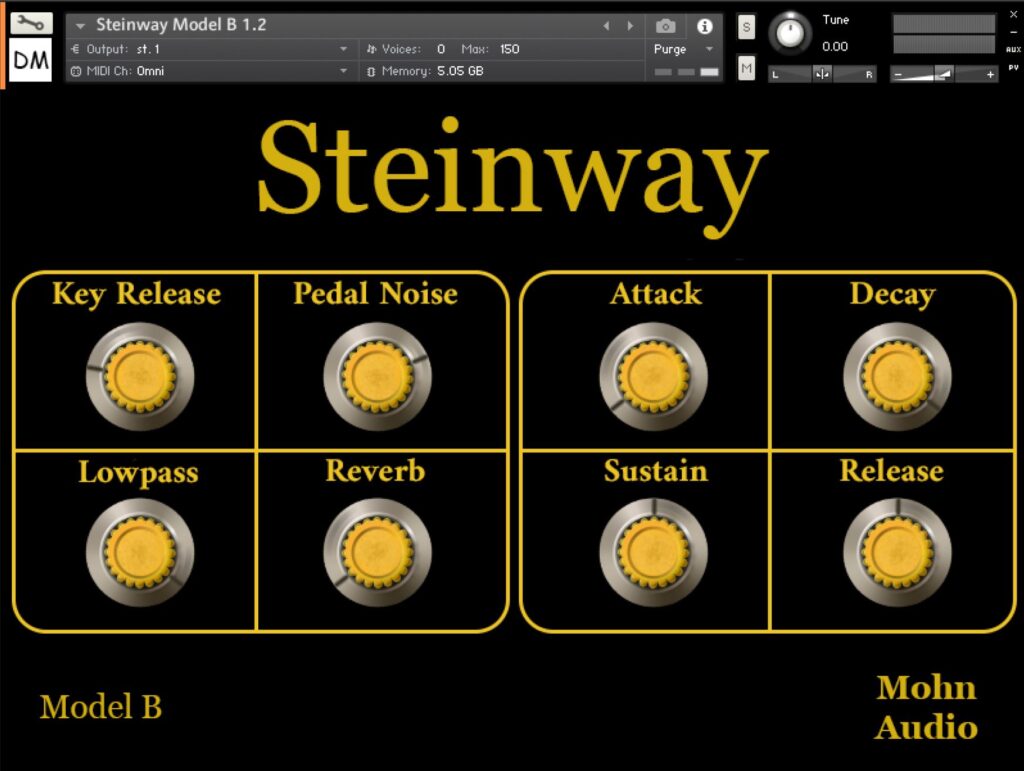Click the Sustain knob
The image size is (1024, 771).
pos(654,553)
